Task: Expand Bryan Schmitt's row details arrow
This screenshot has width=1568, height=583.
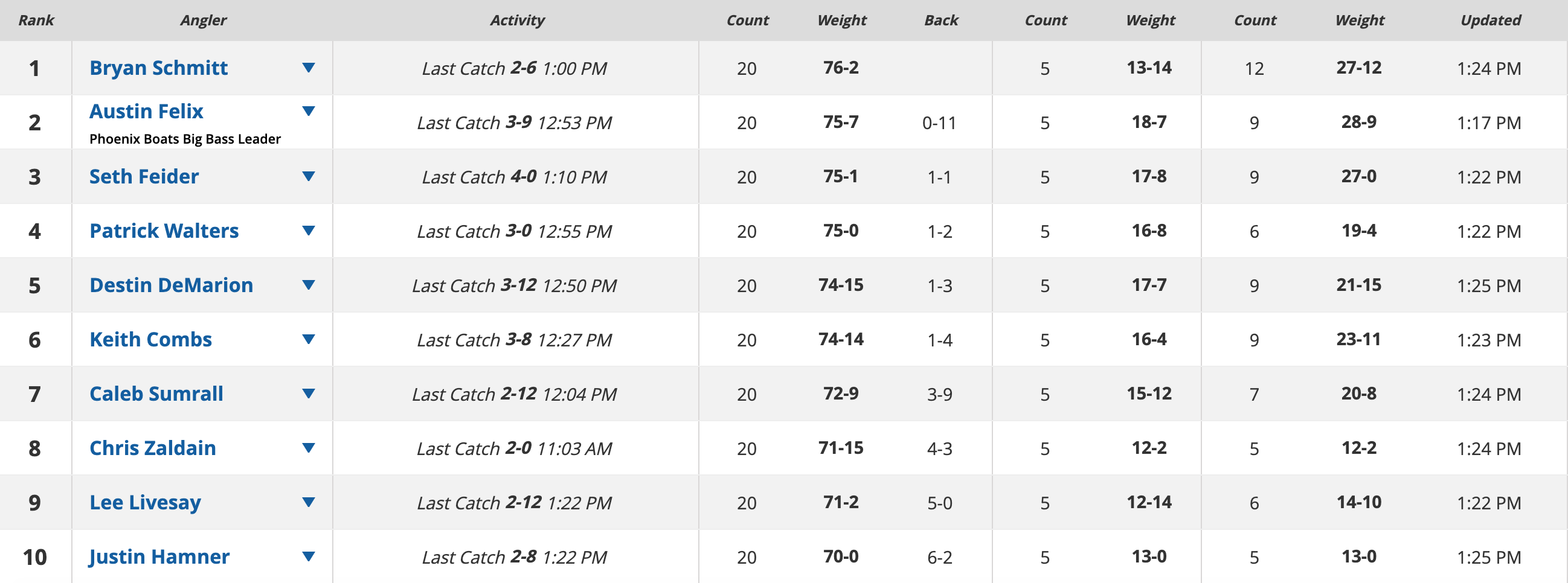Action: pyautogui.click(x=309, y=68)
